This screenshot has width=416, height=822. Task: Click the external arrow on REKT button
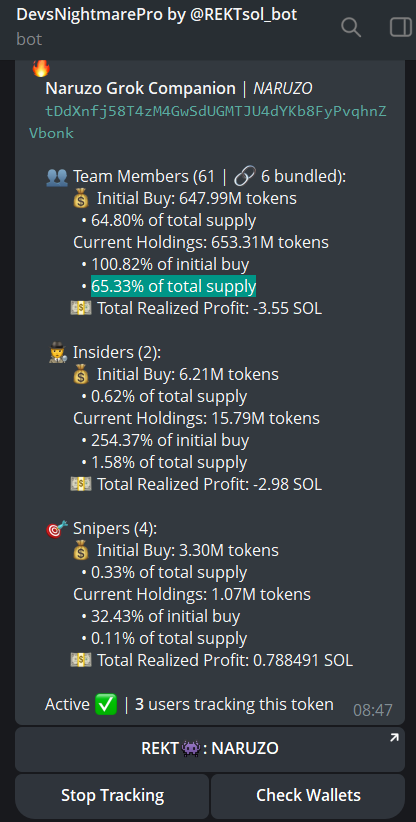point(394,738)
